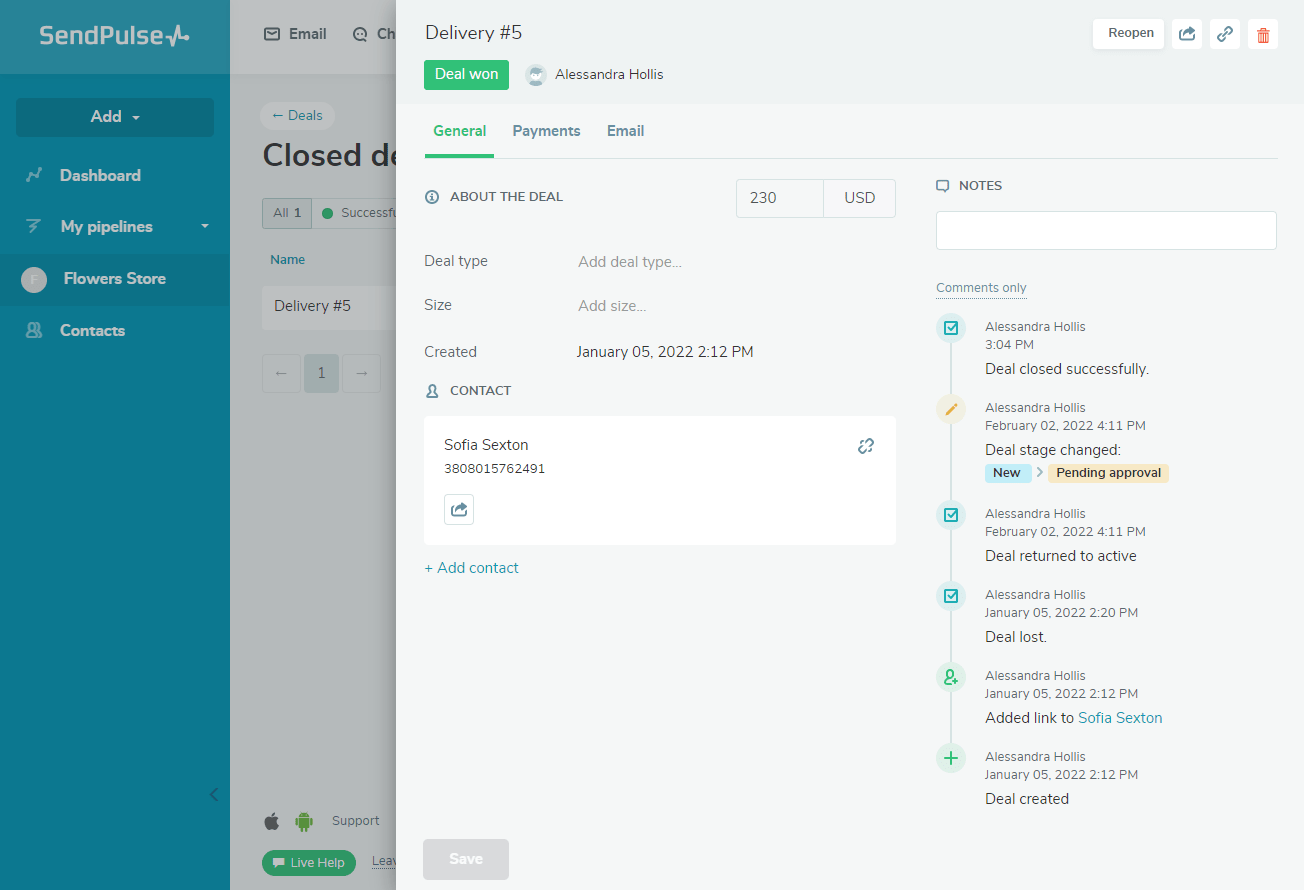Click the Deal closed successfully timeline icon
Screen dimensions: 1304x890
pyautogui.click(x=951, y=327)
